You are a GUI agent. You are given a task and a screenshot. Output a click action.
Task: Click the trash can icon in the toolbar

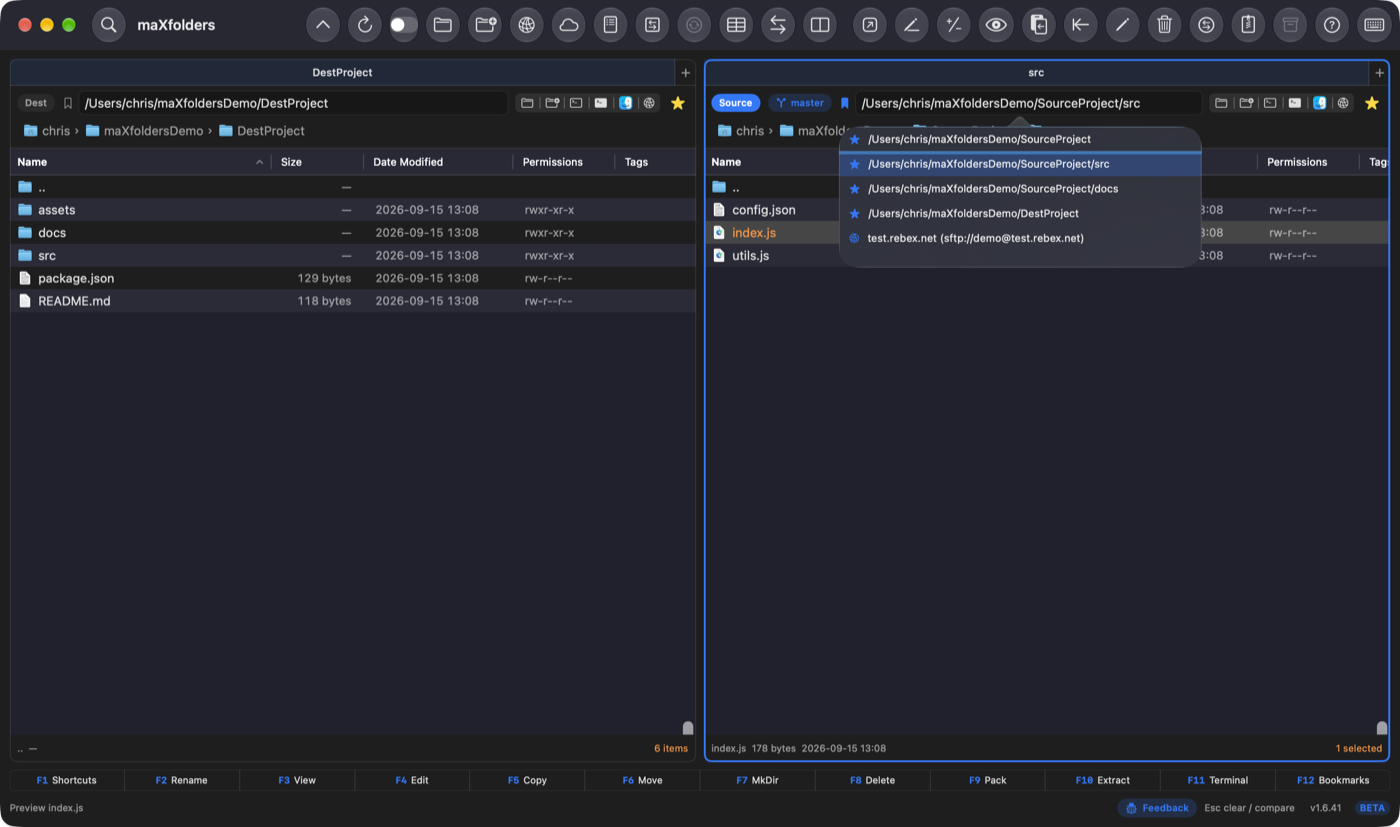(x=1164, y=25)
